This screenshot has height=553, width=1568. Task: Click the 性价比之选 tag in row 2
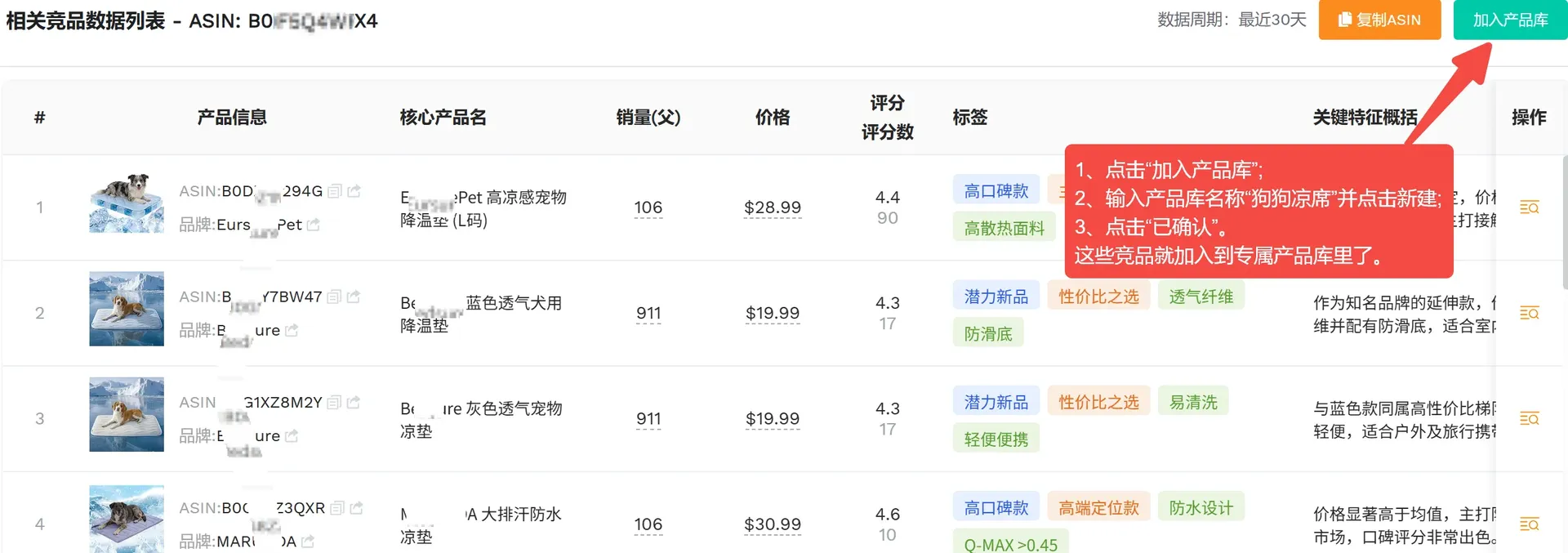[1099, 296]
